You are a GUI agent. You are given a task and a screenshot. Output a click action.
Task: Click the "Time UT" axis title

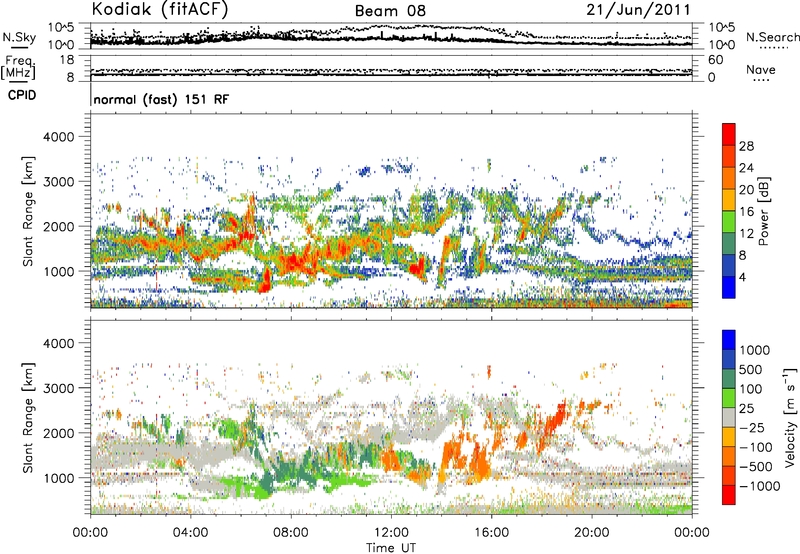[x=391, y=547]
